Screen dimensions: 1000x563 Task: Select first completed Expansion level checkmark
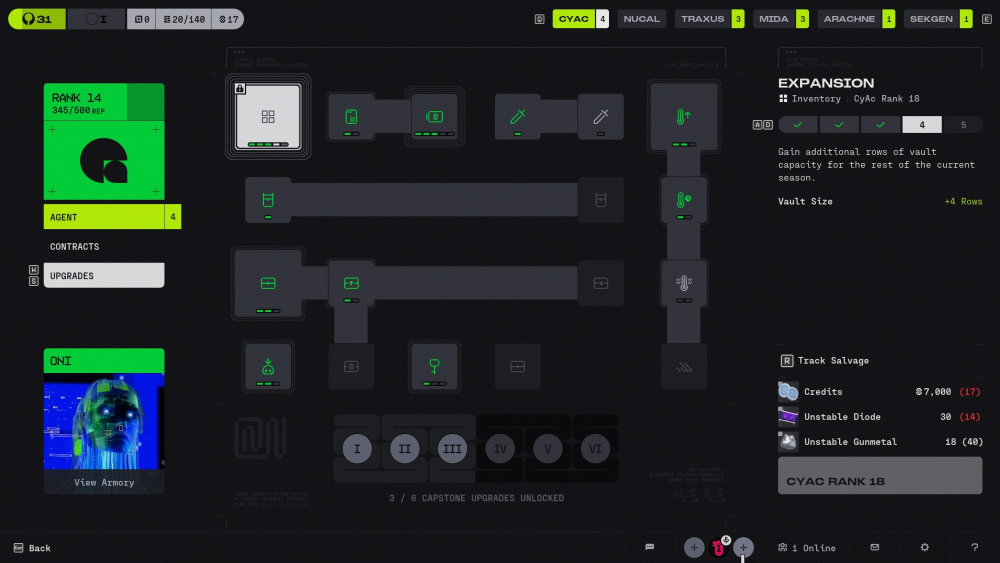798,124
